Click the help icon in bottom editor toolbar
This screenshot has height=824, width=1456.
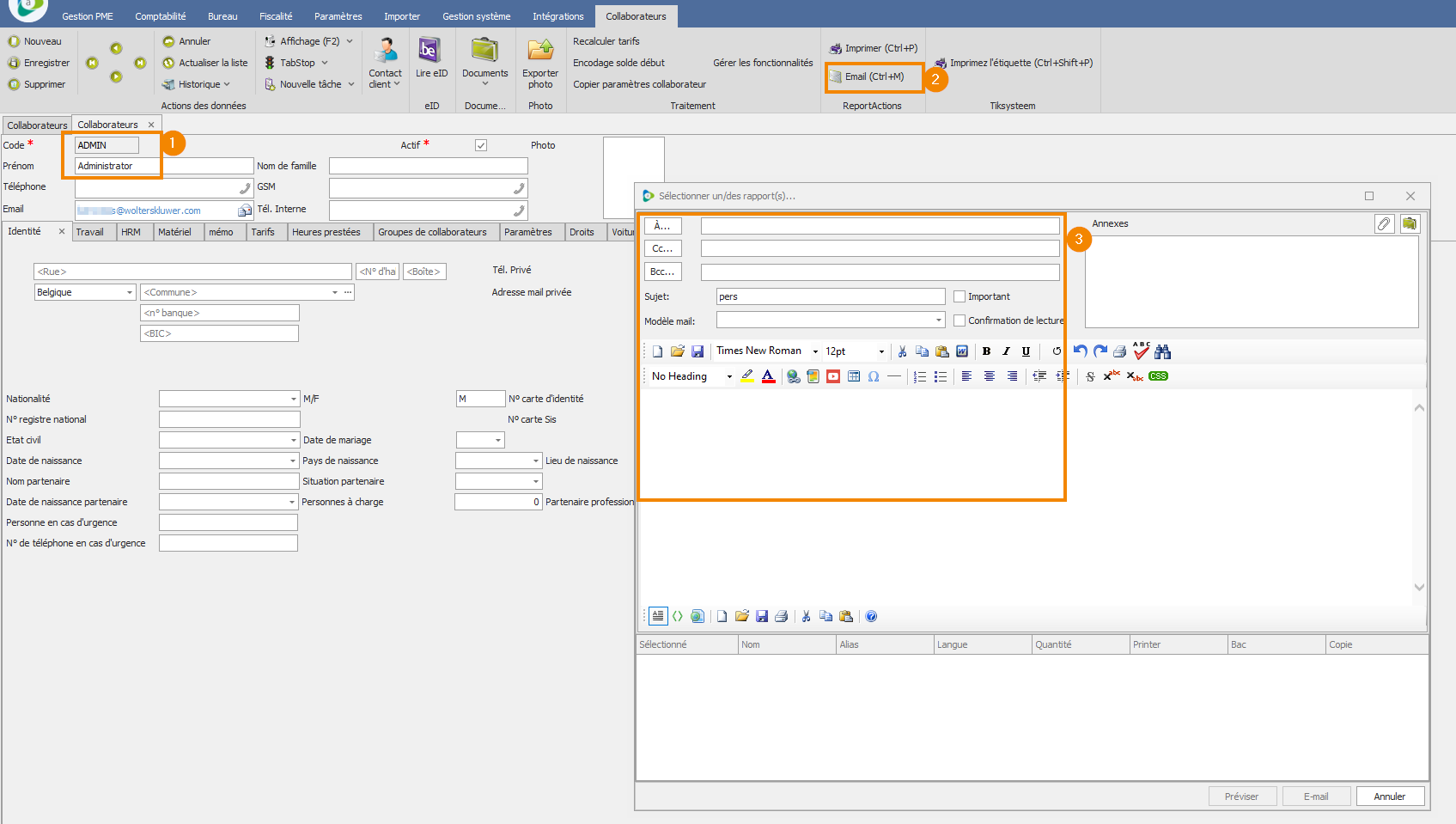point(871,616)
